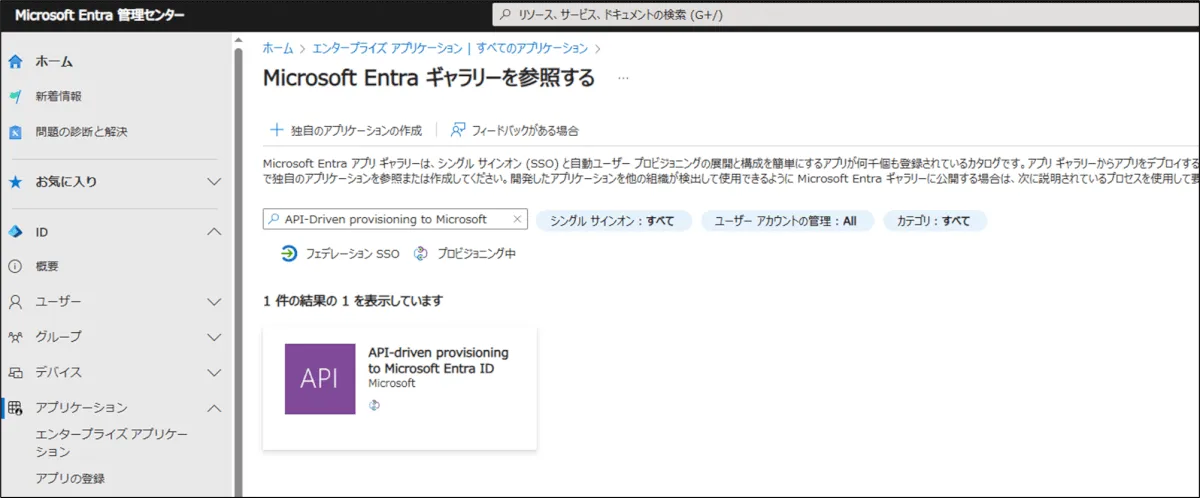Screen dimensions: 1200x498
Task: Expand the お気に入り section chevron
Action: 214,182
